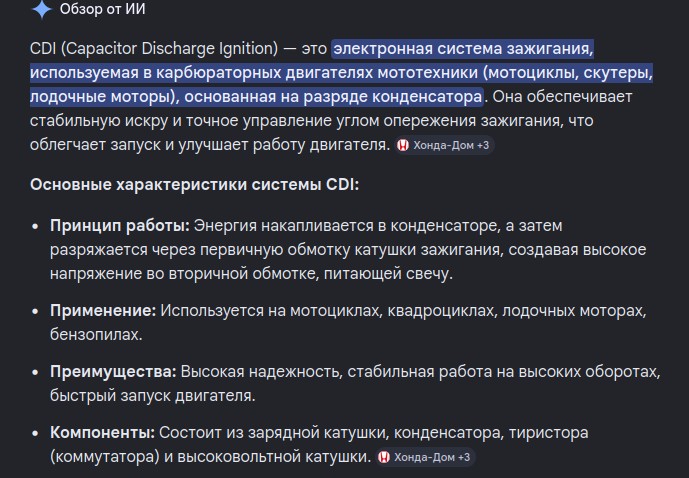Select the "Компоненты:" bullet label
The width and height of the screenshot is (689, 478).
(x=103, y=433)
